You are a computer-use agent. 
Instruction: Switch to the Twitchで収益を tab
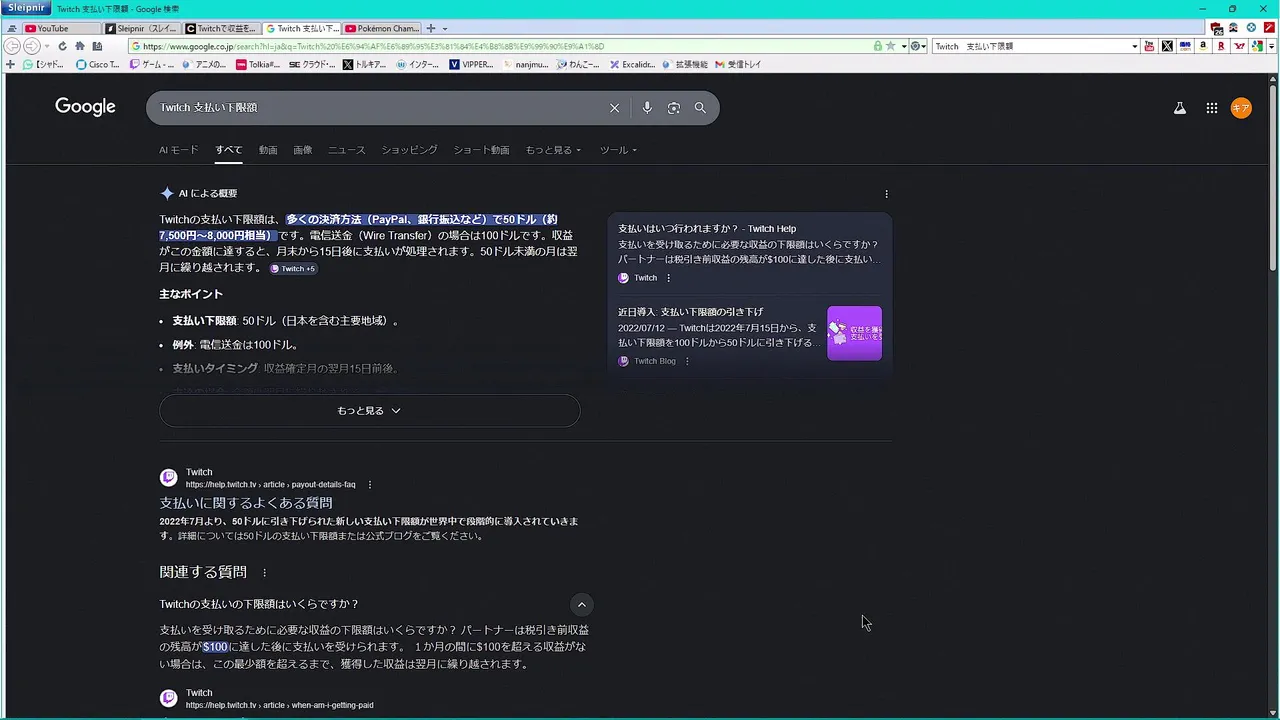pos(221,28)
